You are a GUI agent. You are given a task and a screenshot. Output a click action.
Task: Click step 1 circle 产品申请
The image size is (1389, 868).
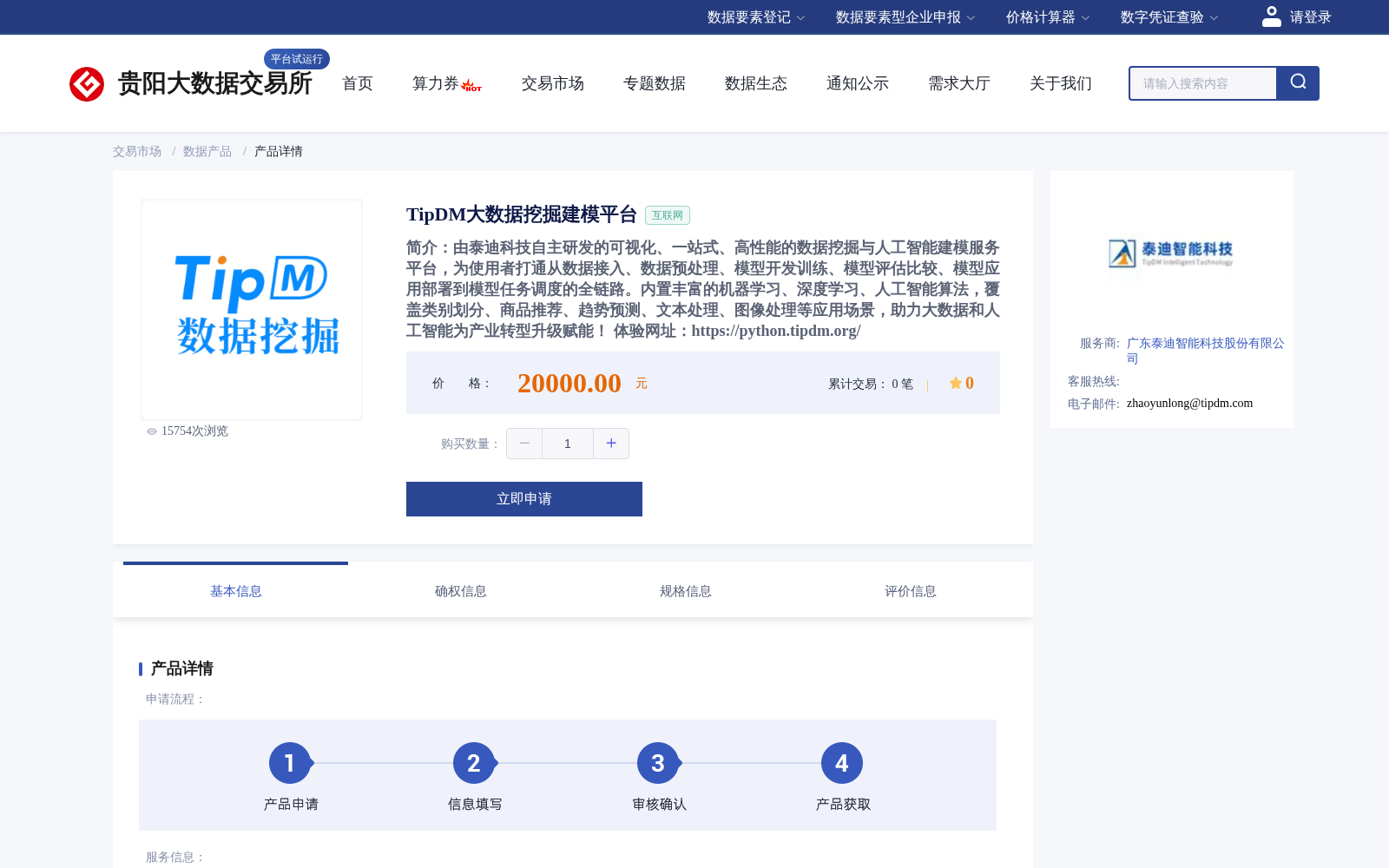(290, 763)
